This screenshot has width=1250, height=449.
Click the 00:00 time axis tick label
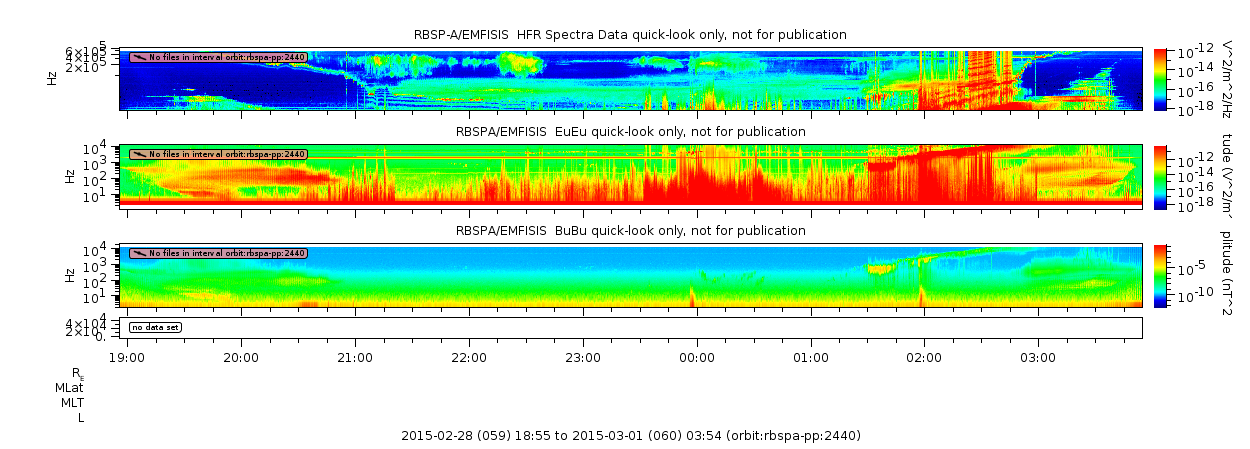[697, 357]
